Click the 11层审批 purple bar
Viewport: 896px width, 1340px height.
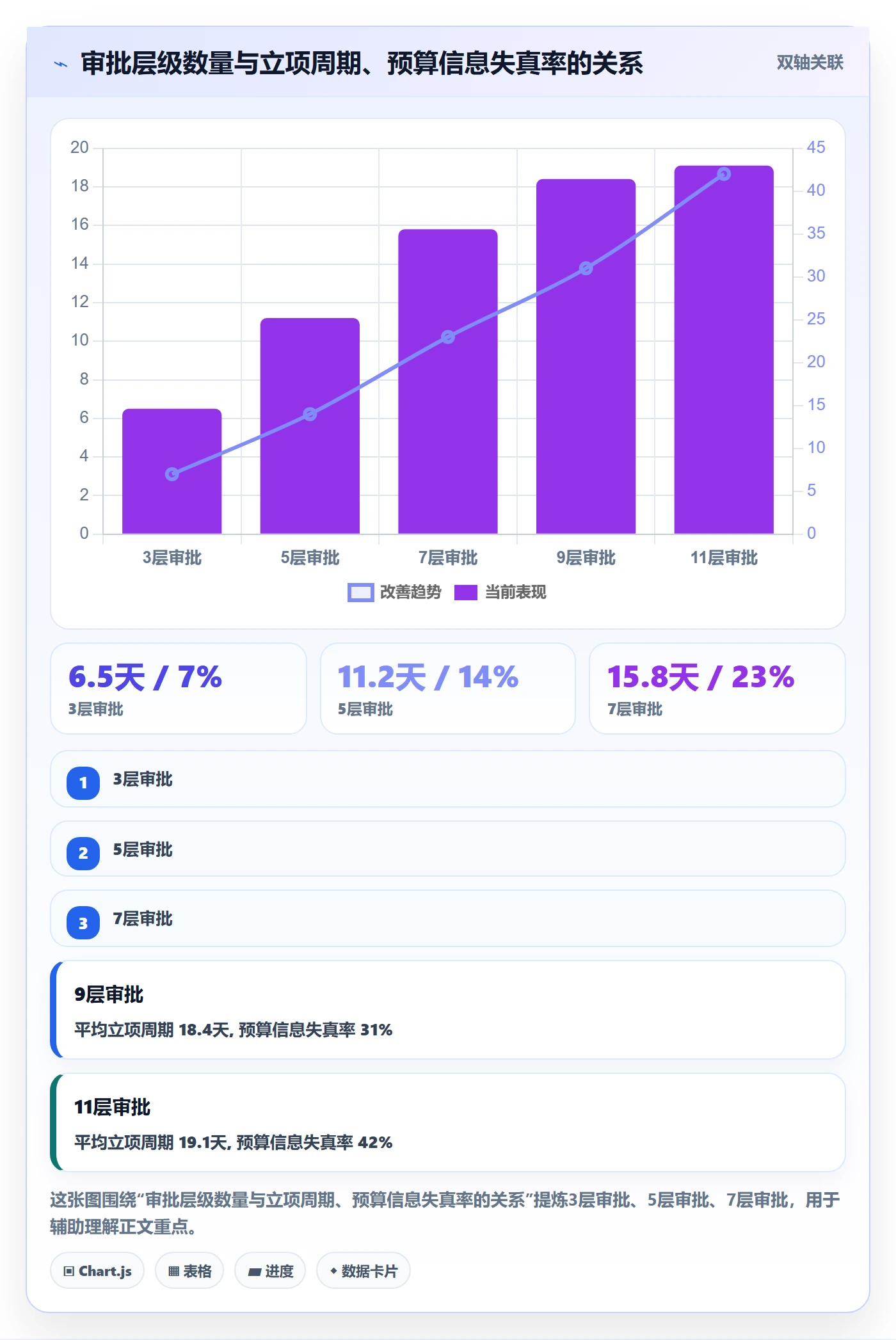724,349
